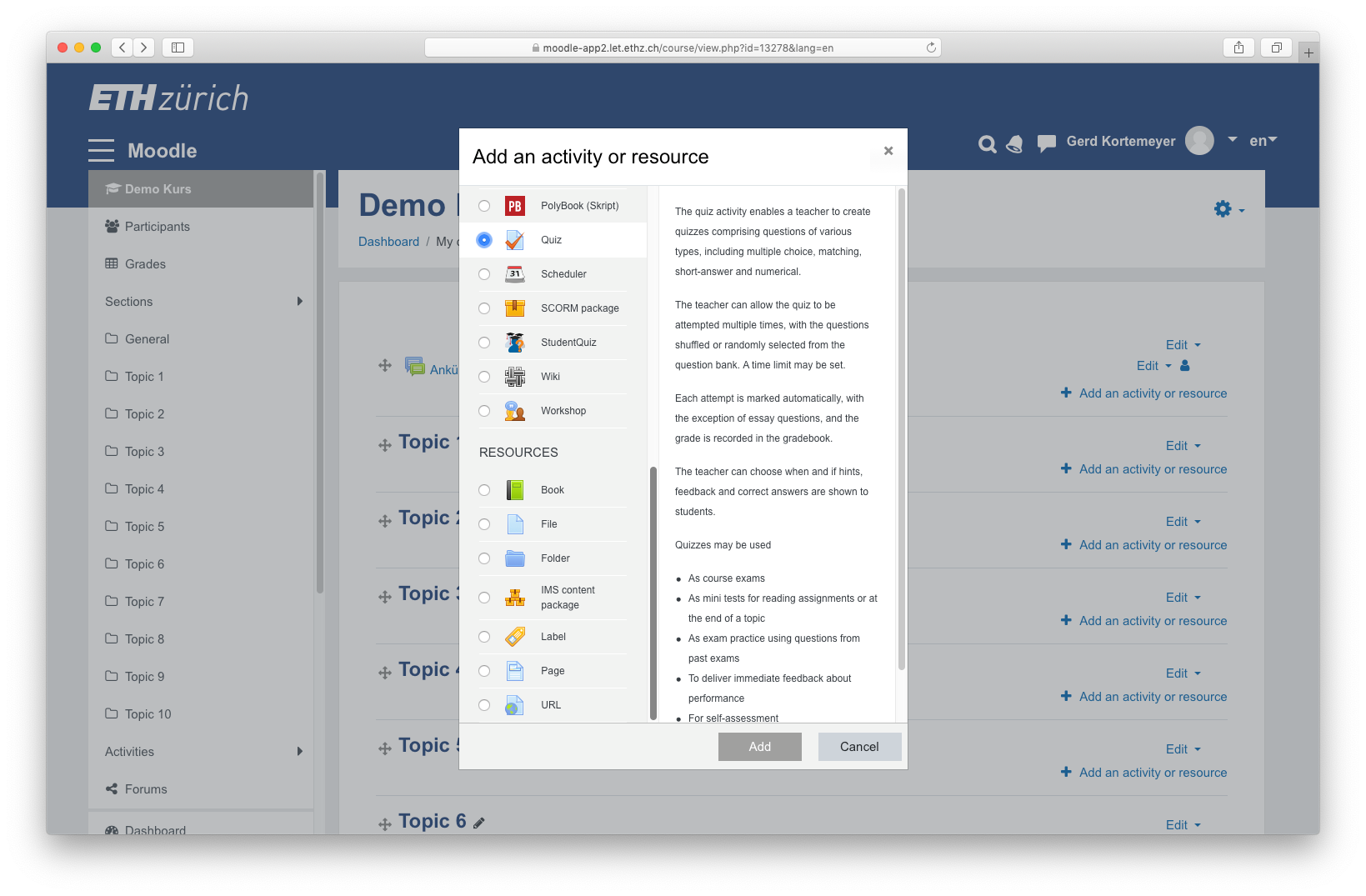Screen dimensions: 1366x896
Task: Click the browser reload icon
Action: pos(931,48)
